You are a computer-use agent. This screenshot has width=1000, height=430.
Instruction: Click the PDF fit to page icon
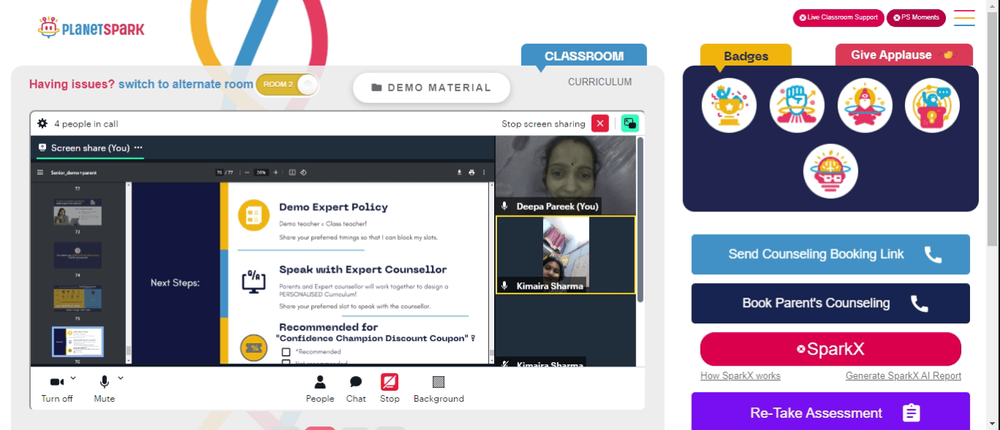coord(292,172)
